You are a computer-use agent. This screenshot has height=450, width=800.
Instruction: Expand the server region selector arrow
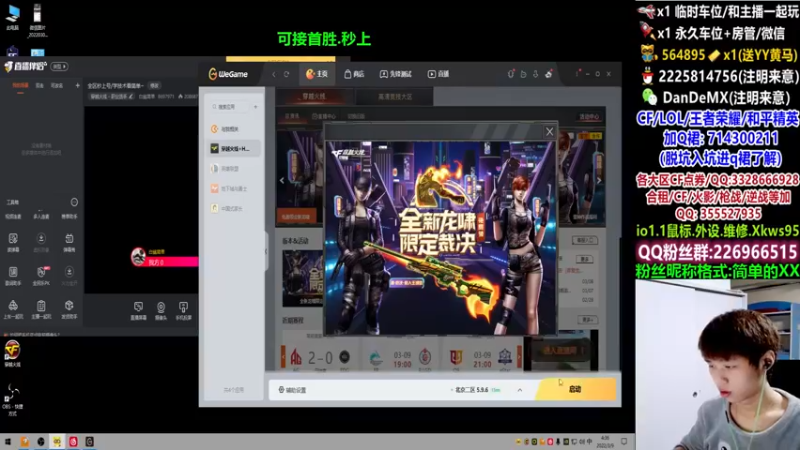pyautogui.click(x=520, y=390)
